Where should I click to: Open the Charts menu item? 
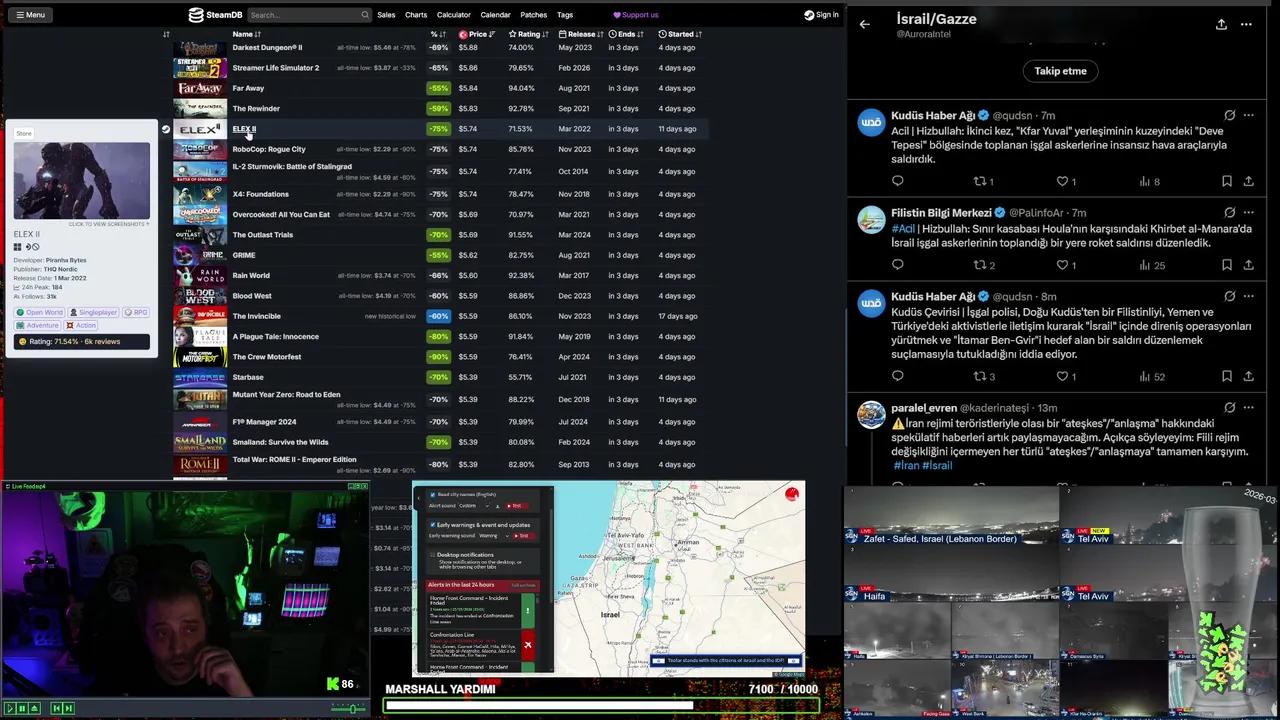[416, 15]
